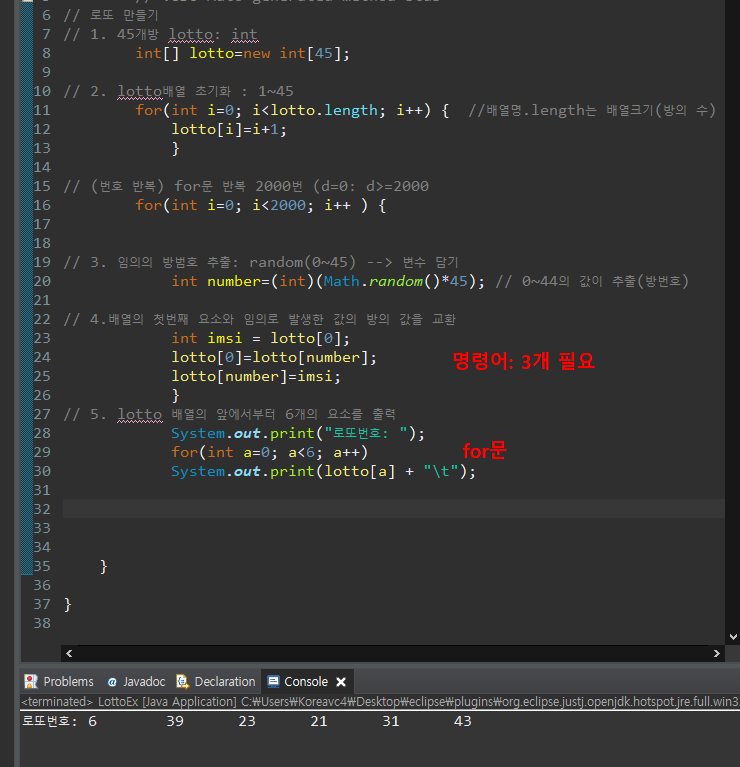The image size is (740, 767).
Task: Click the editor vertical scroll down arrow
Action: pyautogui.click(x=733, y=637)
